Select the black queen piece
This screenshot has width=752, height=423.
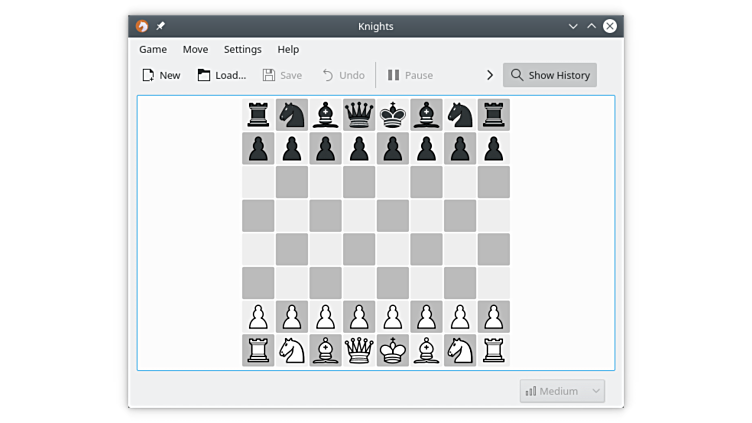point(359,114)
